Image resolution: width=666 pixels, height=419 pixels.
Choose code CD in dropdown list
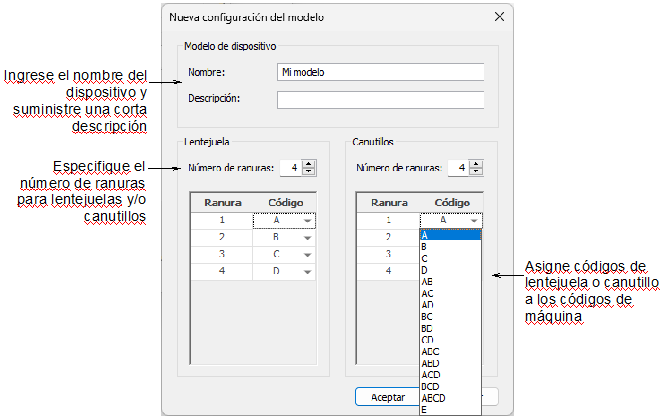(450, 340)
